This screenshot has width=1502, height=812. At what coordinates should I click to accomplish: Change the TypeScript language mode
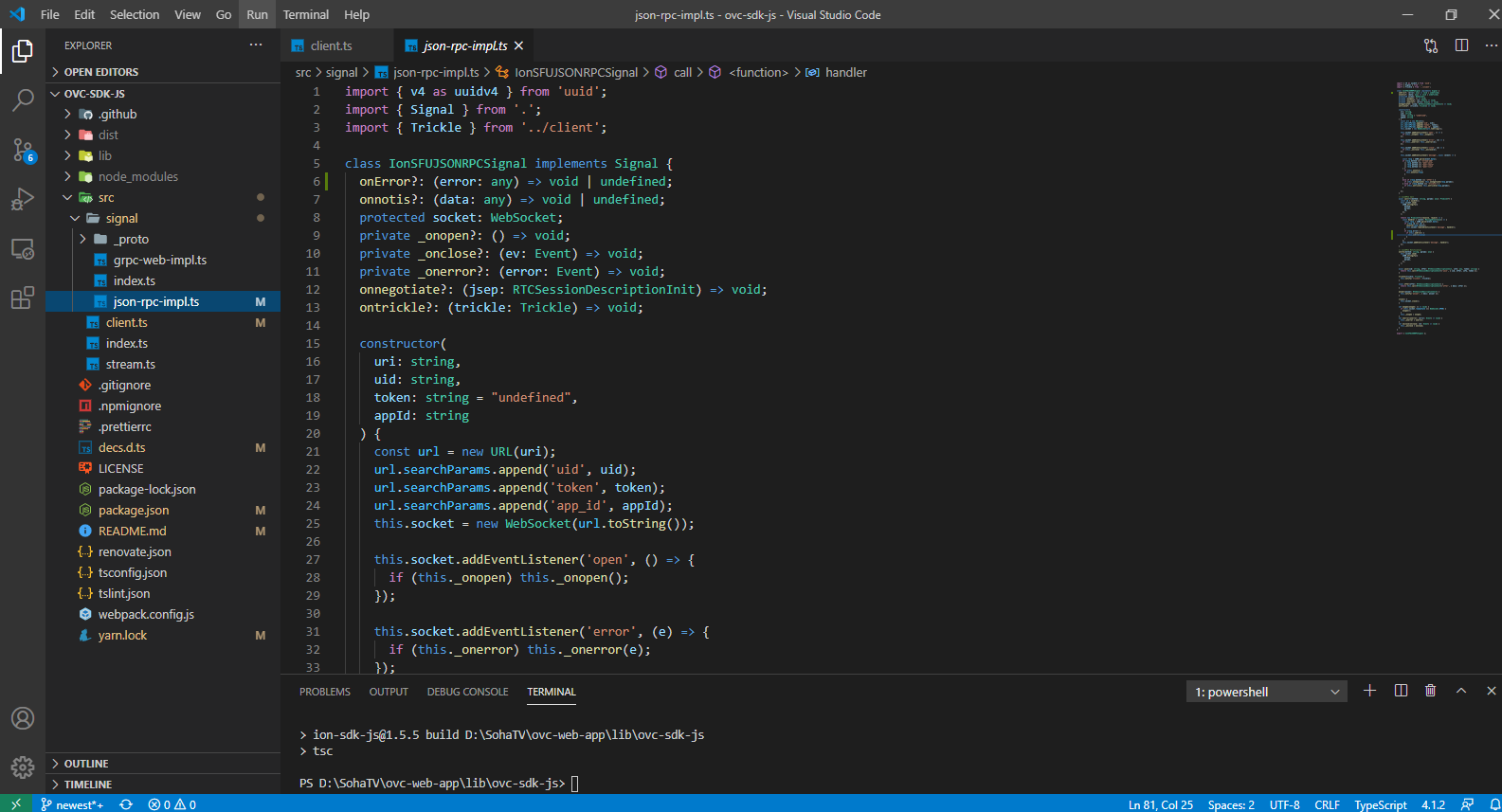coord(1380,804)
